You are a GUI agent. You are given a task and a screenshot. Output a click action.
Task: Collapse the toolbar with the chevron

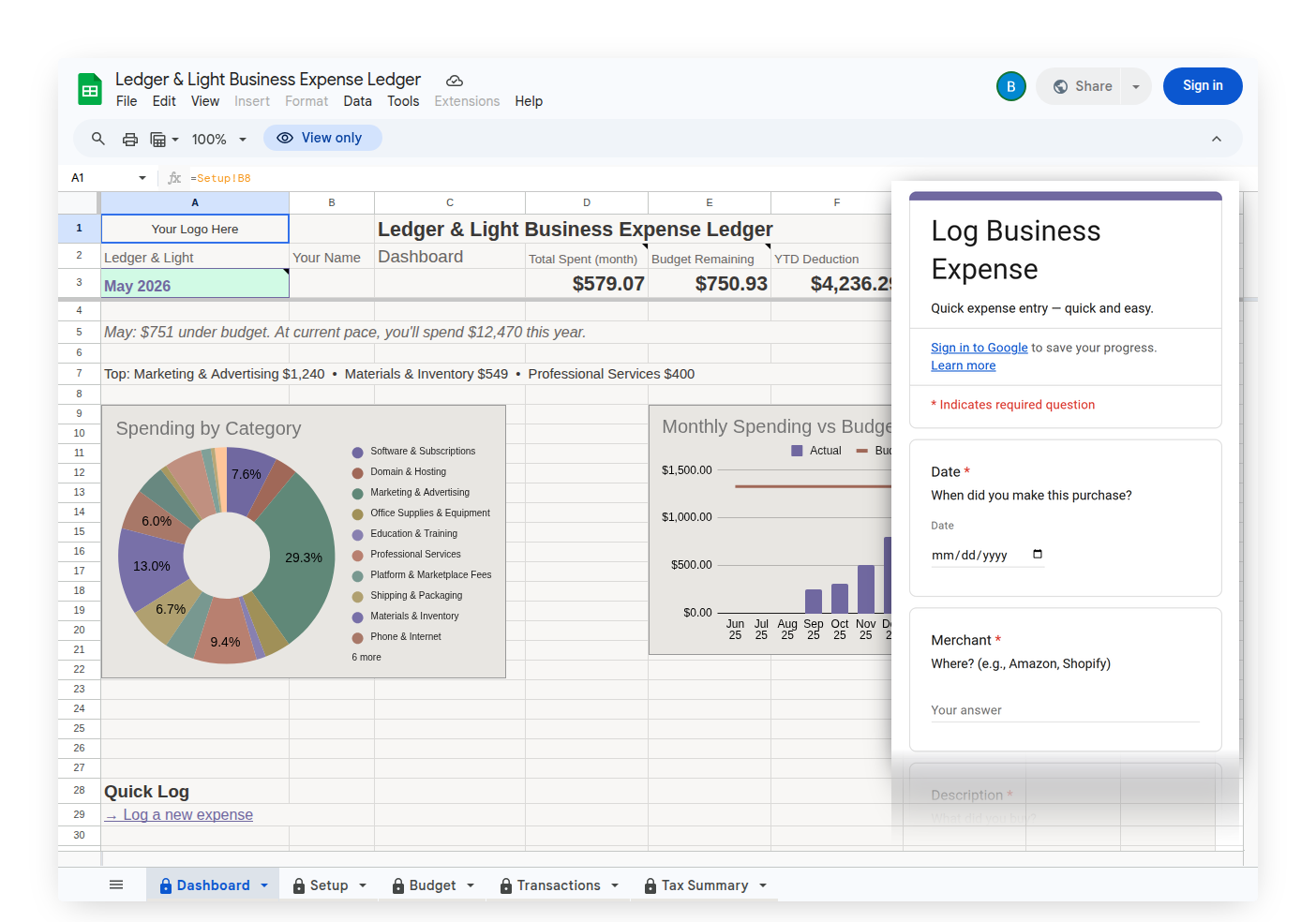tap(1217, 139)
